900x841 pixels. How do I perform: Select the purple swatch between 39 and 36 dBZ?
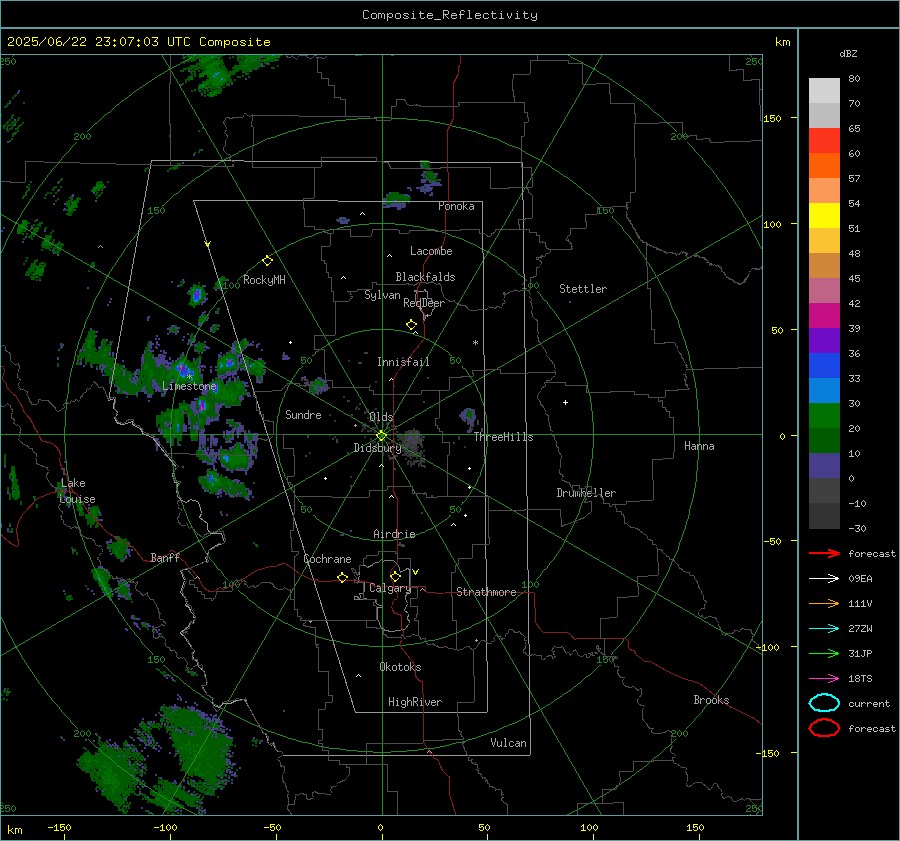click(x=824, y=341)
